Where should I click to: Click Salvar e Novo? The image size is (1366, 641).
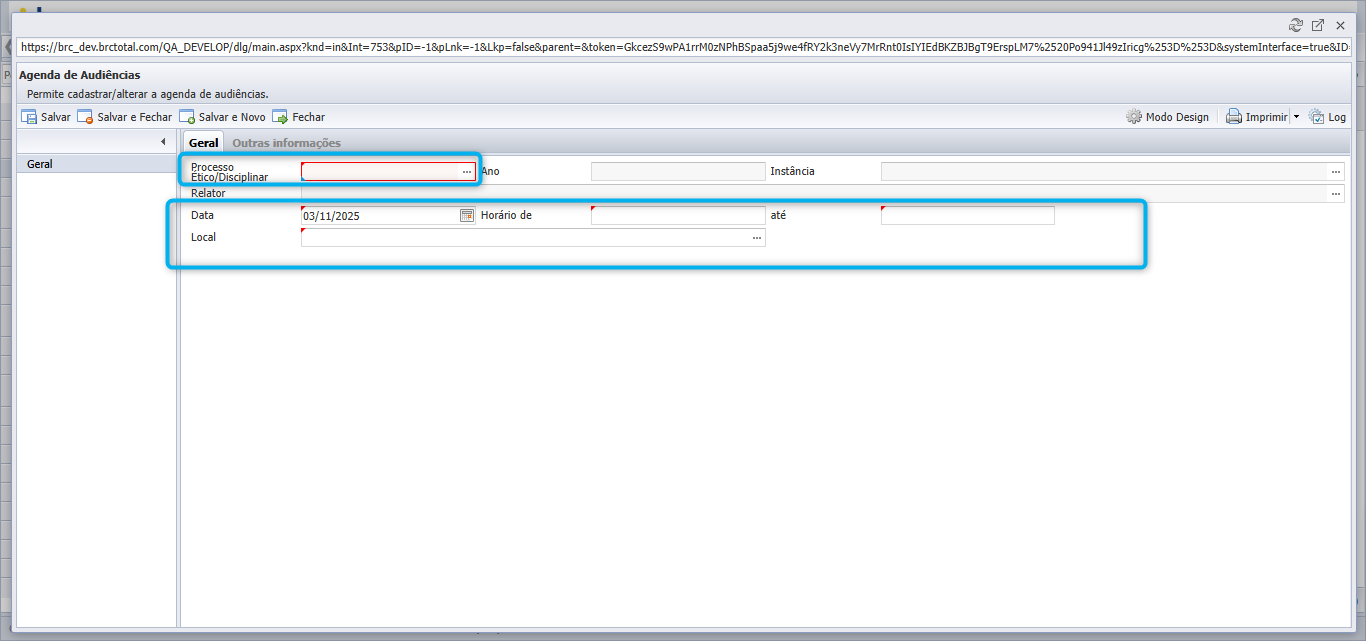coord(222,117)
